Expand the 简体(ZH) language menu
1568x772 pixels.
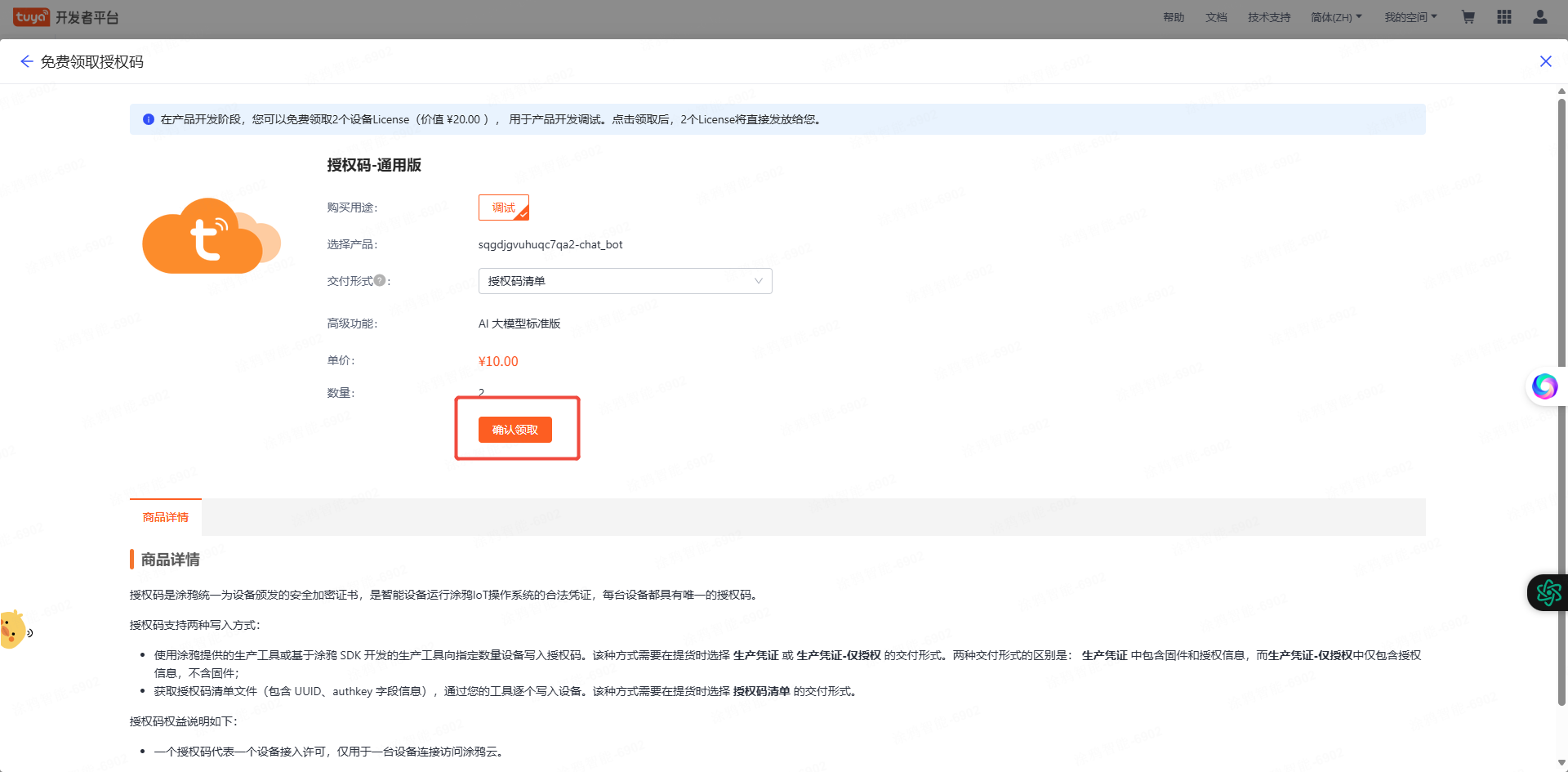click(1336, 17)
